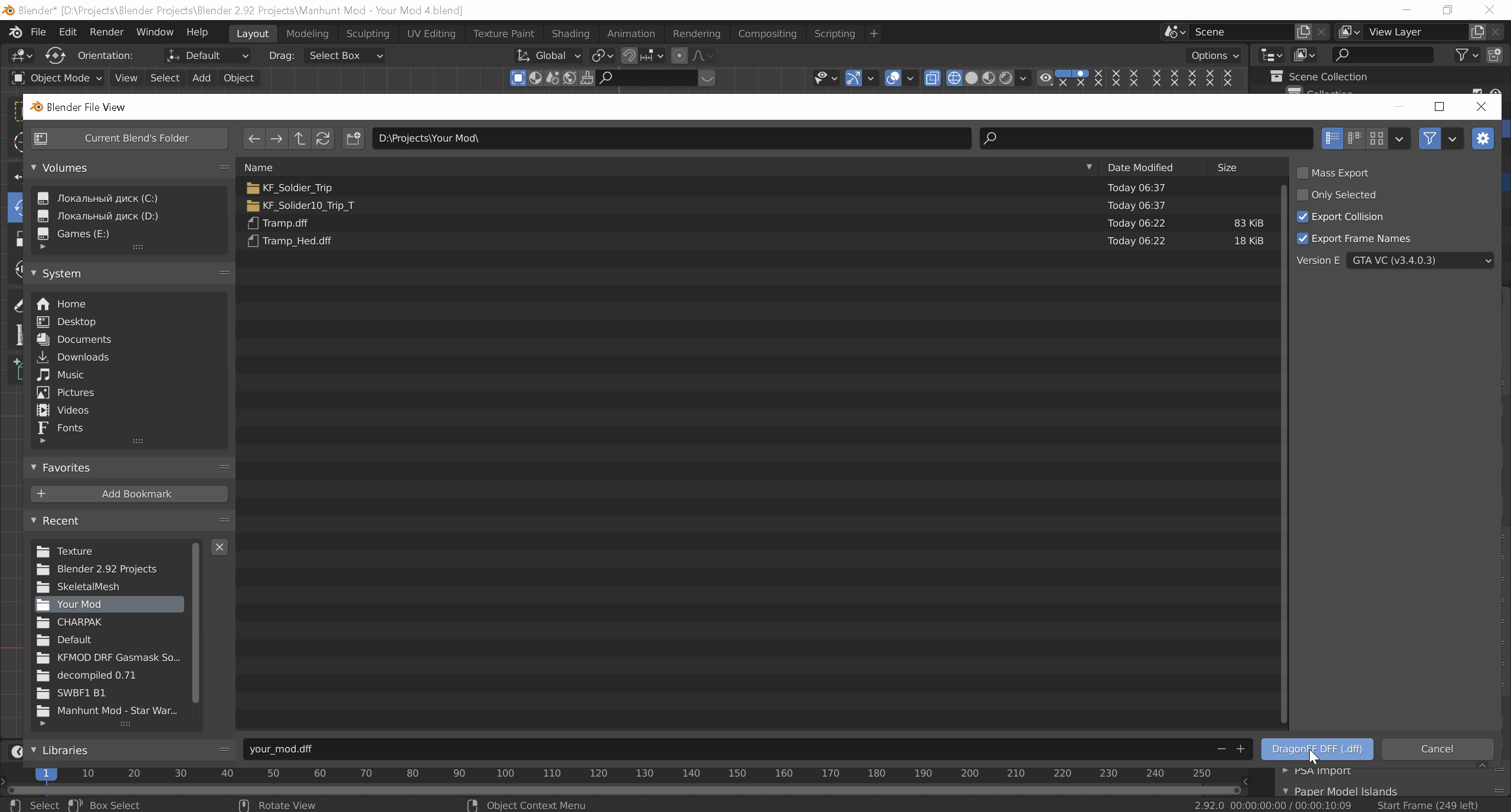This screenshot has width=1511, height=812.
Task: Click the refresh file list icon
Action: point(323,139)
